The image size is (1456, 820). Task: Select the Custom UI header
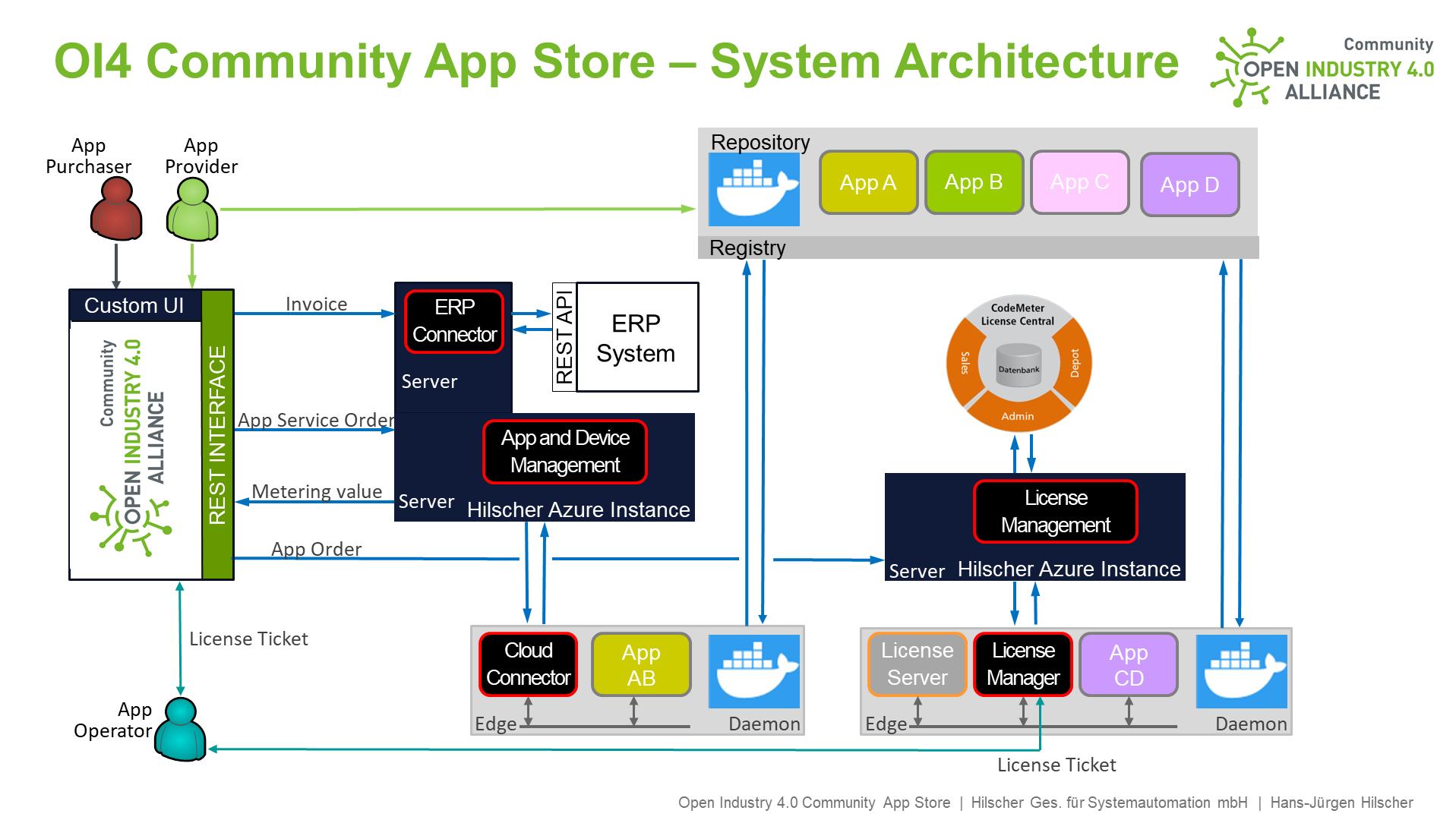pos(135,306)
